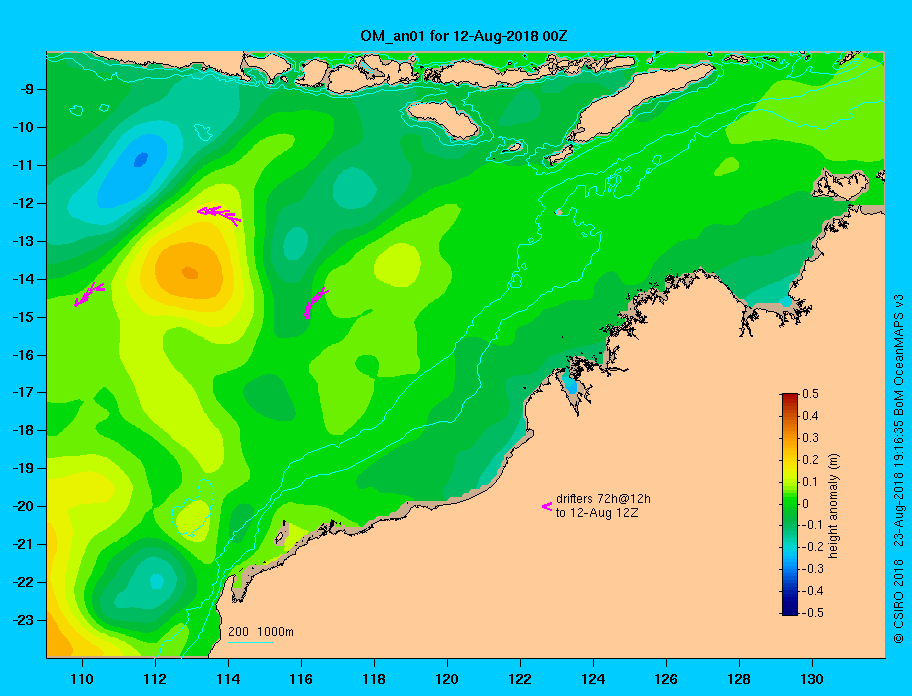Click the colorbar tick label positive 0.1
The width and height of the screenshot is (912, 696).
click(810, 481)
